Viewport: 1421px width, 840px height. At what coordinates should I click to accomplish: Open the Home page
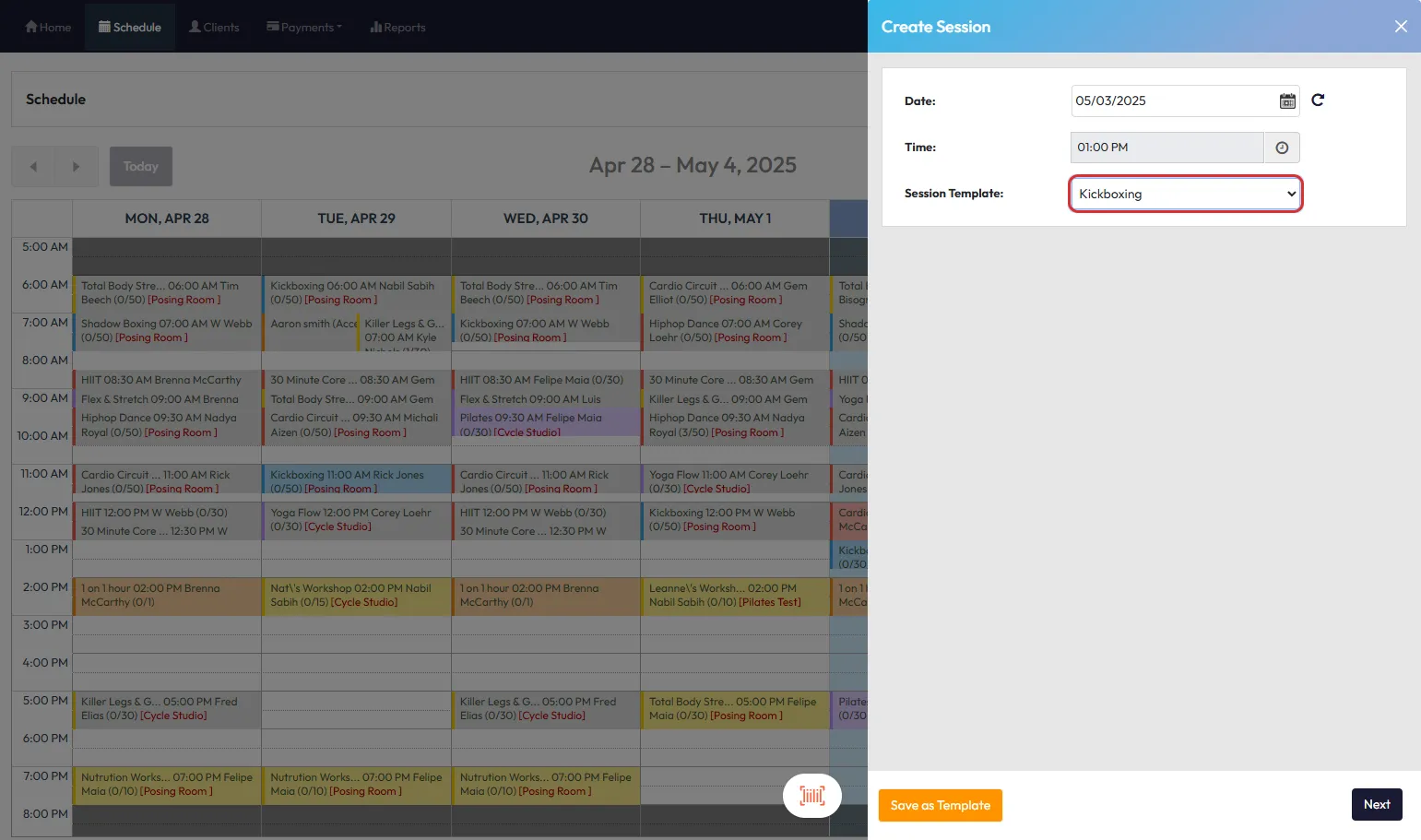pos(48,27)
